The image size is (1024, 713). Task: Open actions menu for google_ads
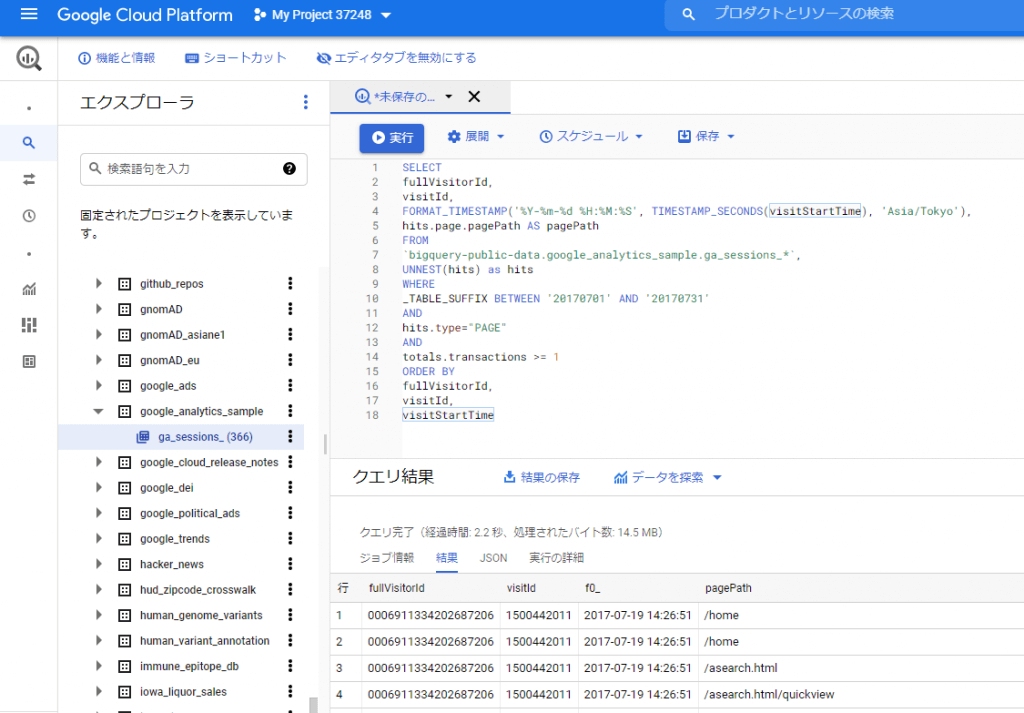click(x=290, y=385)
